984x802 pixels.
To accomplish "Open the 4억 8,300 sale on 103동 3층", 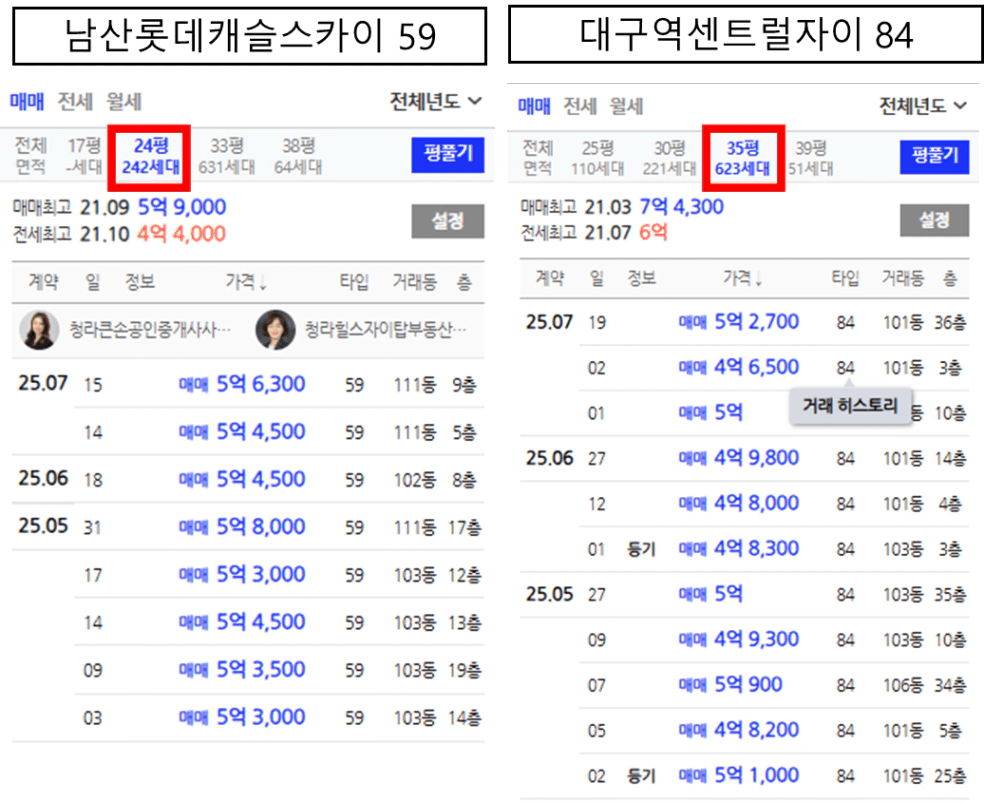I will point(774,549).
